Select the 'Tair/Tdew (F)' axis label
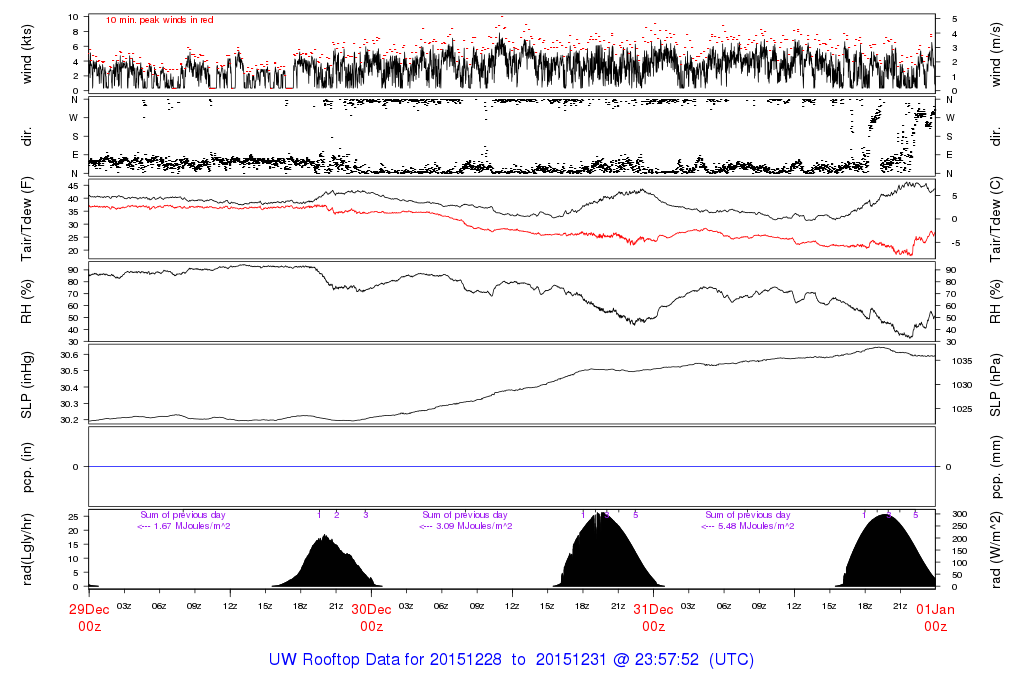Image resolution: width=1024 pixels, height=700 pixels. click(28, 217)
